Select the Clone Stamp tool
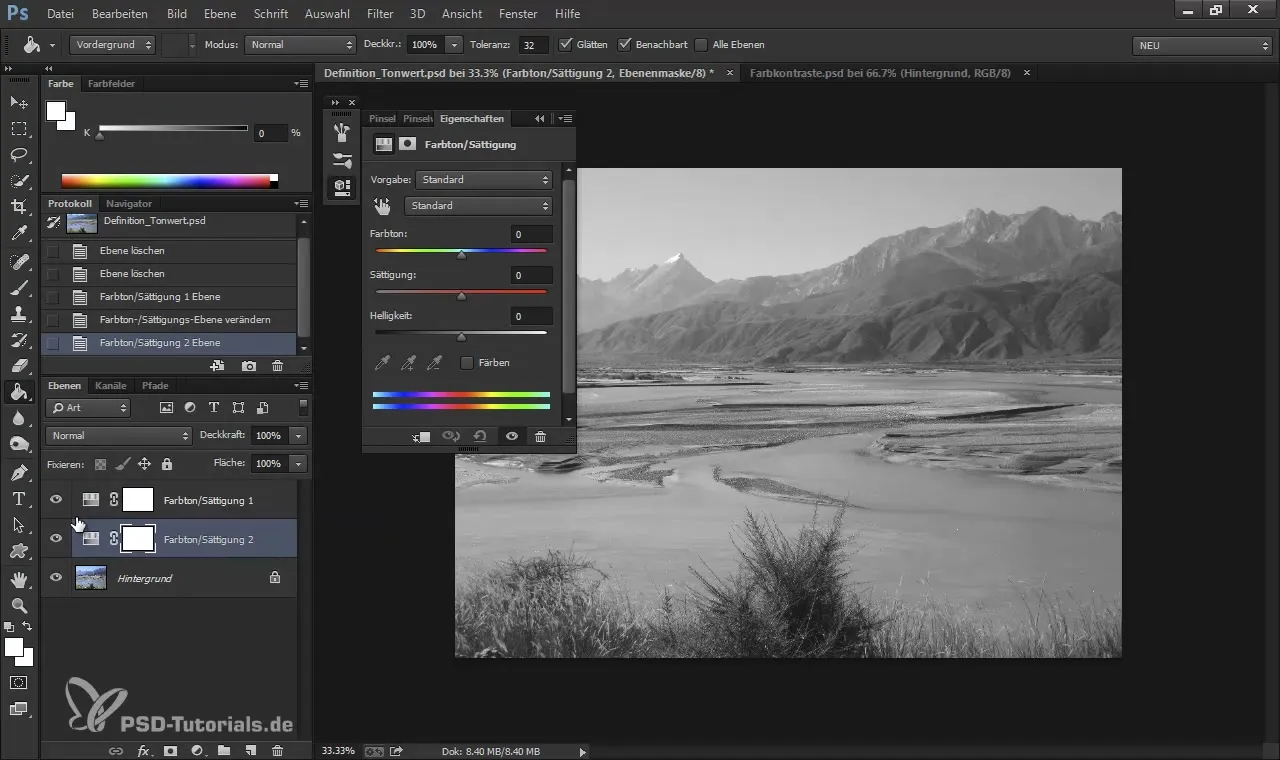 [x=19, y=314]
